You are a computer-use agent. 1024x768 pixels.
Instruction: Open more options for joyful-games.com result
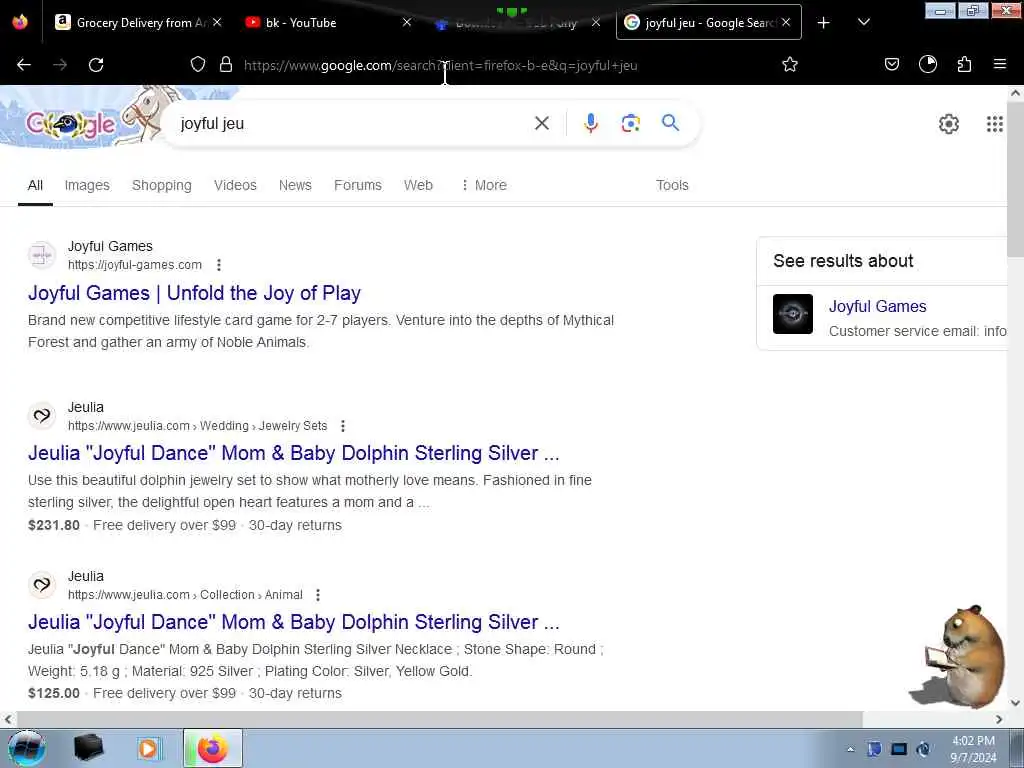pos(219,264)
